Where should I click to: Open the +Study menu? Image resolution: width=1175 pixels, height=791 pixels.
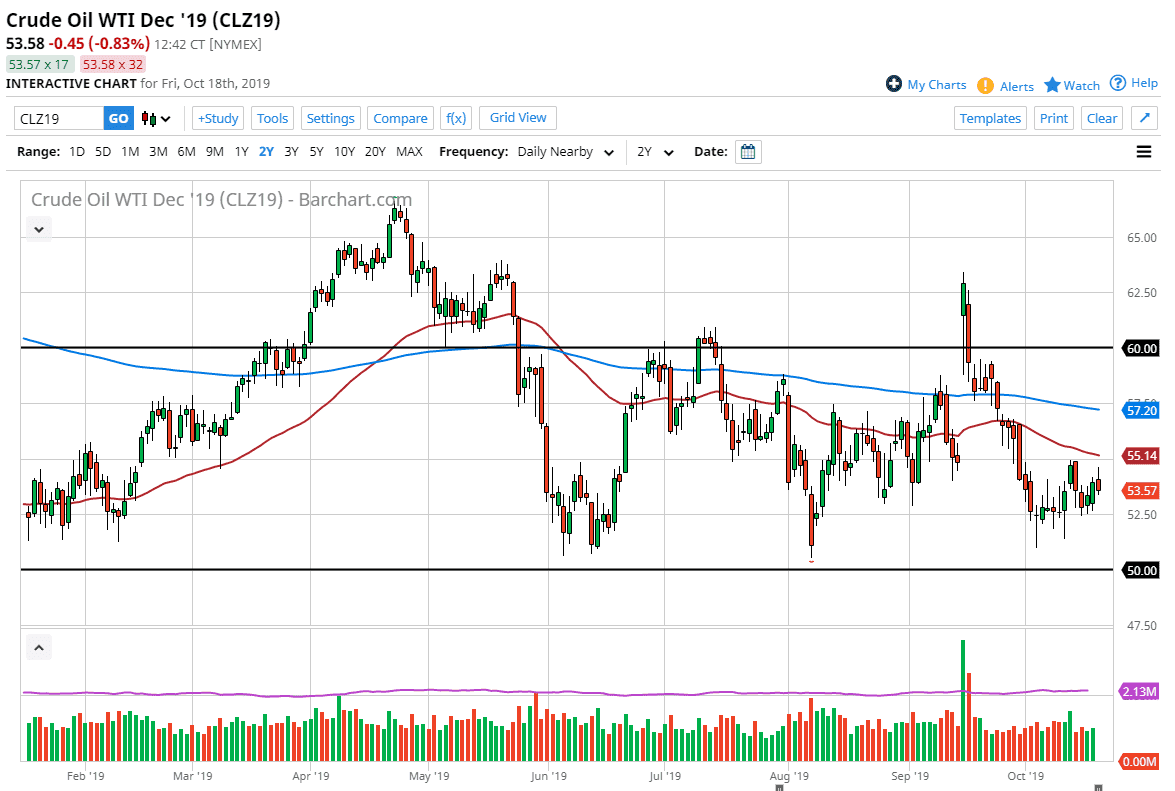(x=217, y=118)
